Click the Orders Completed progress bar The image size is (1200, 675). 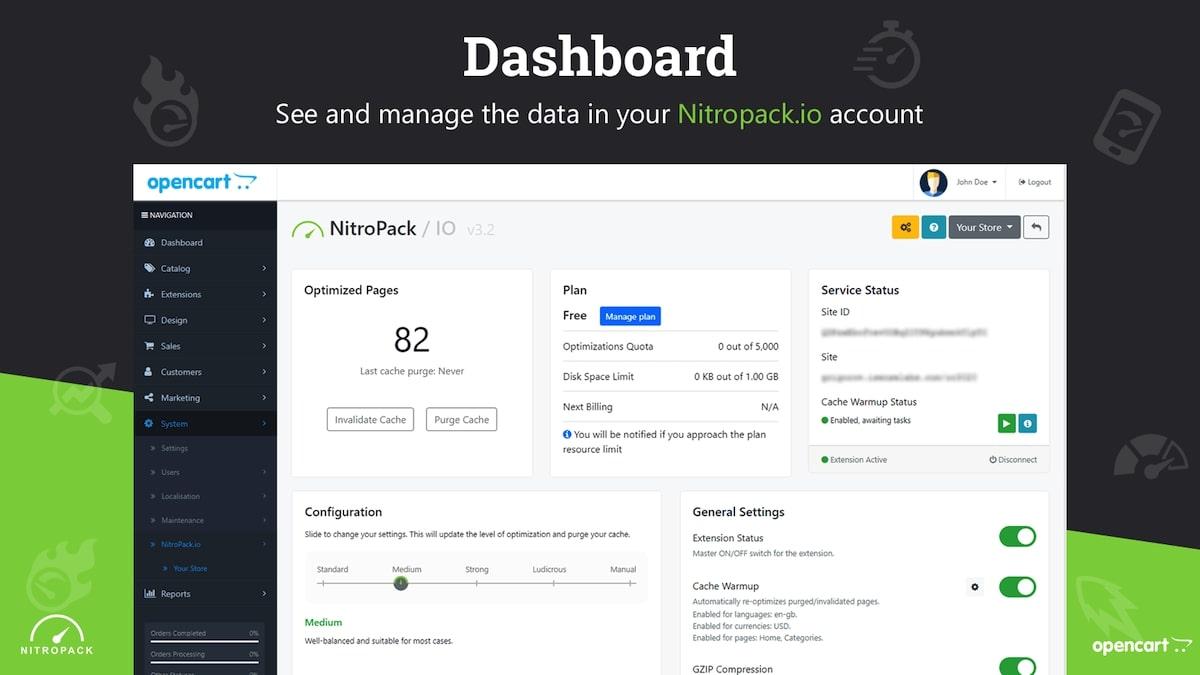(205, 640)
